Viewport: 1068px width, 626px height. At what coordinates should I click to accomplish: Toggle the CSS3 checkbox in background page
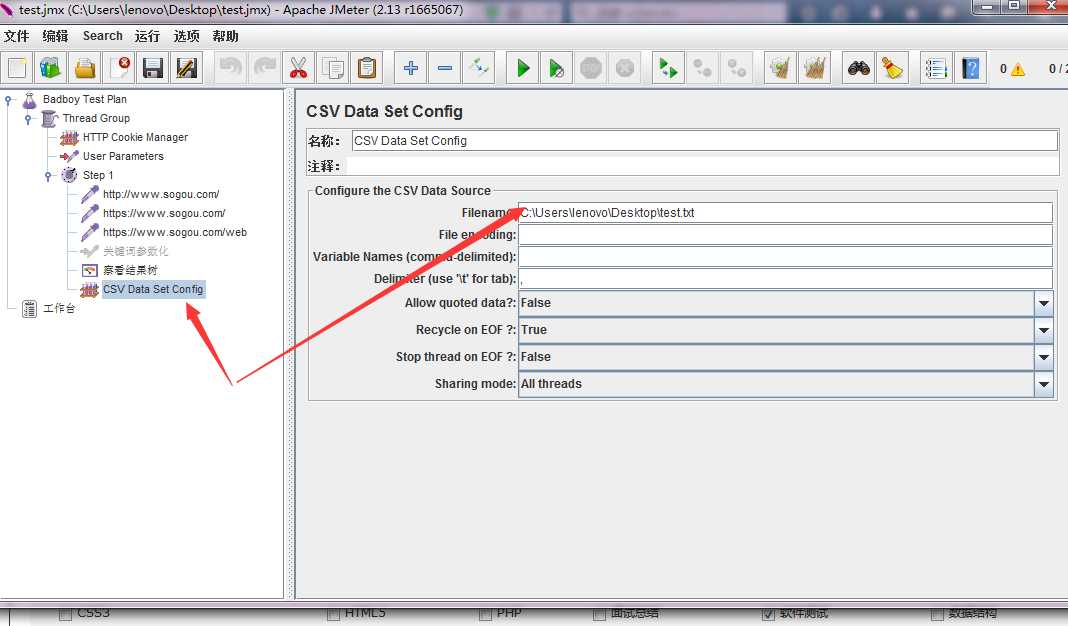[65, 614]
